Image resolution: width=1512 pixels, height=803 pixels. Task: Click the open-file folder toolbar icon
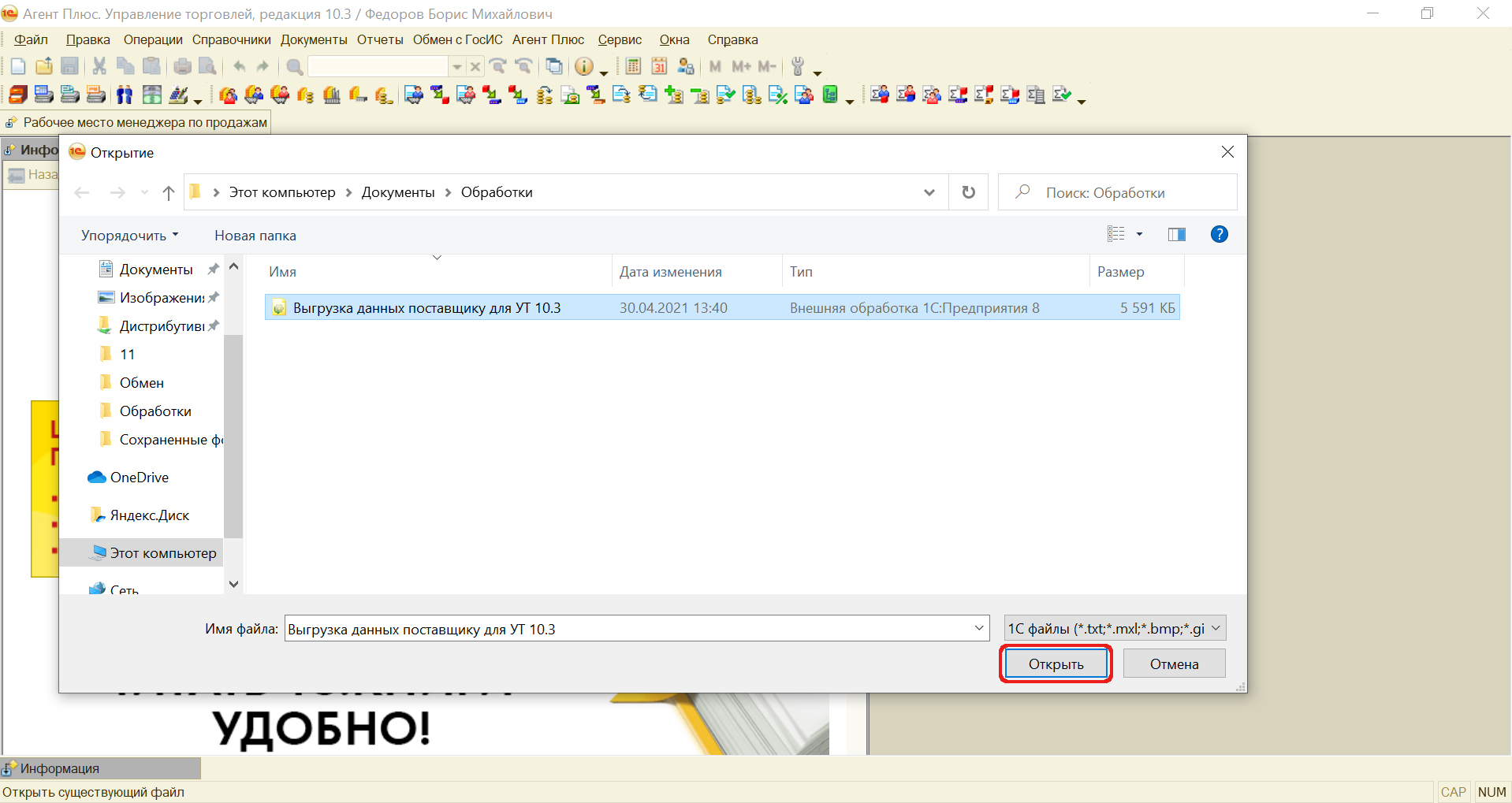44,66
